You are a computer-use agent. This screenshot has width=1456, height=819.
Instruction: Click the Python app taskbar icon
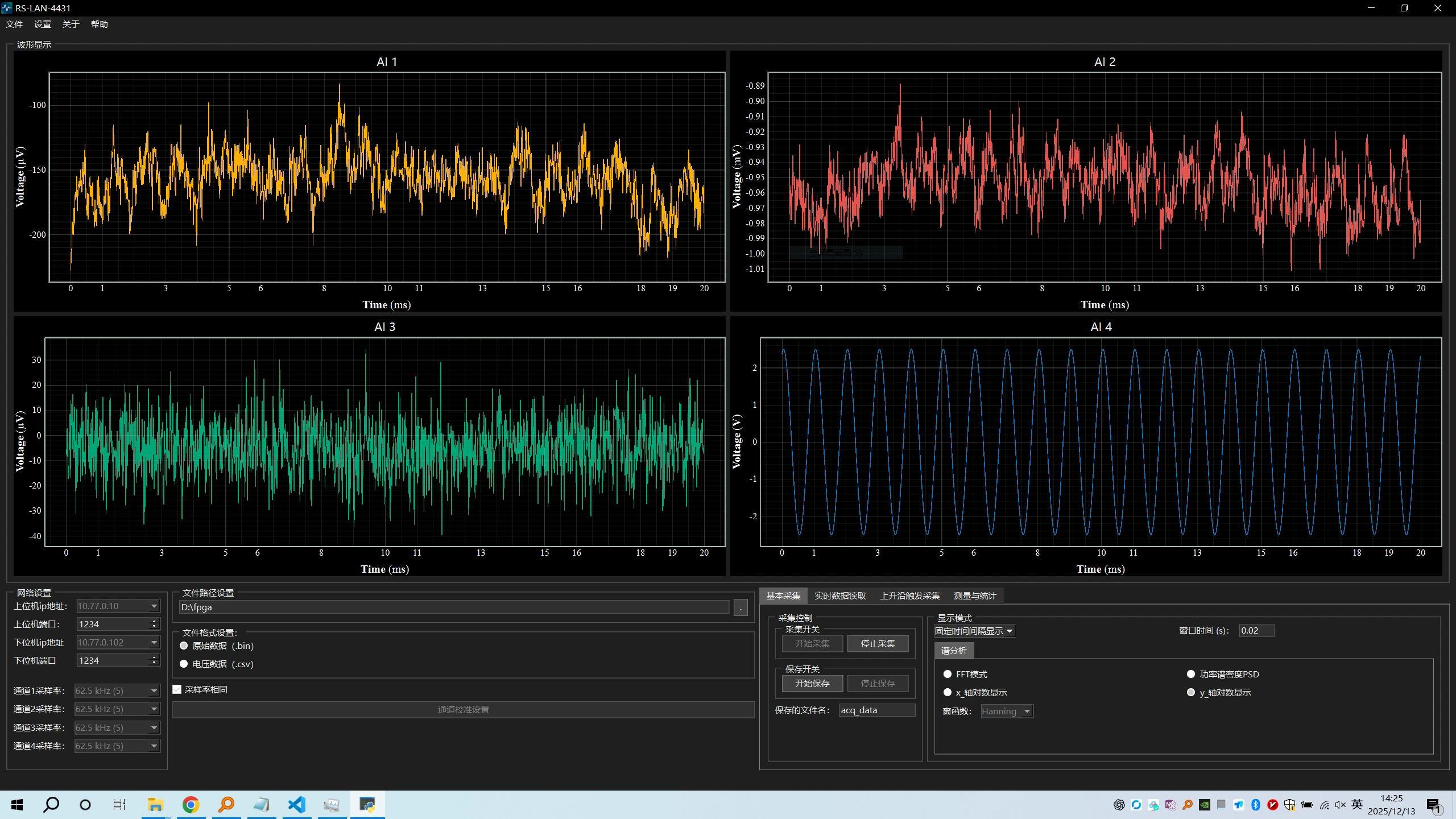click(367, 804)
